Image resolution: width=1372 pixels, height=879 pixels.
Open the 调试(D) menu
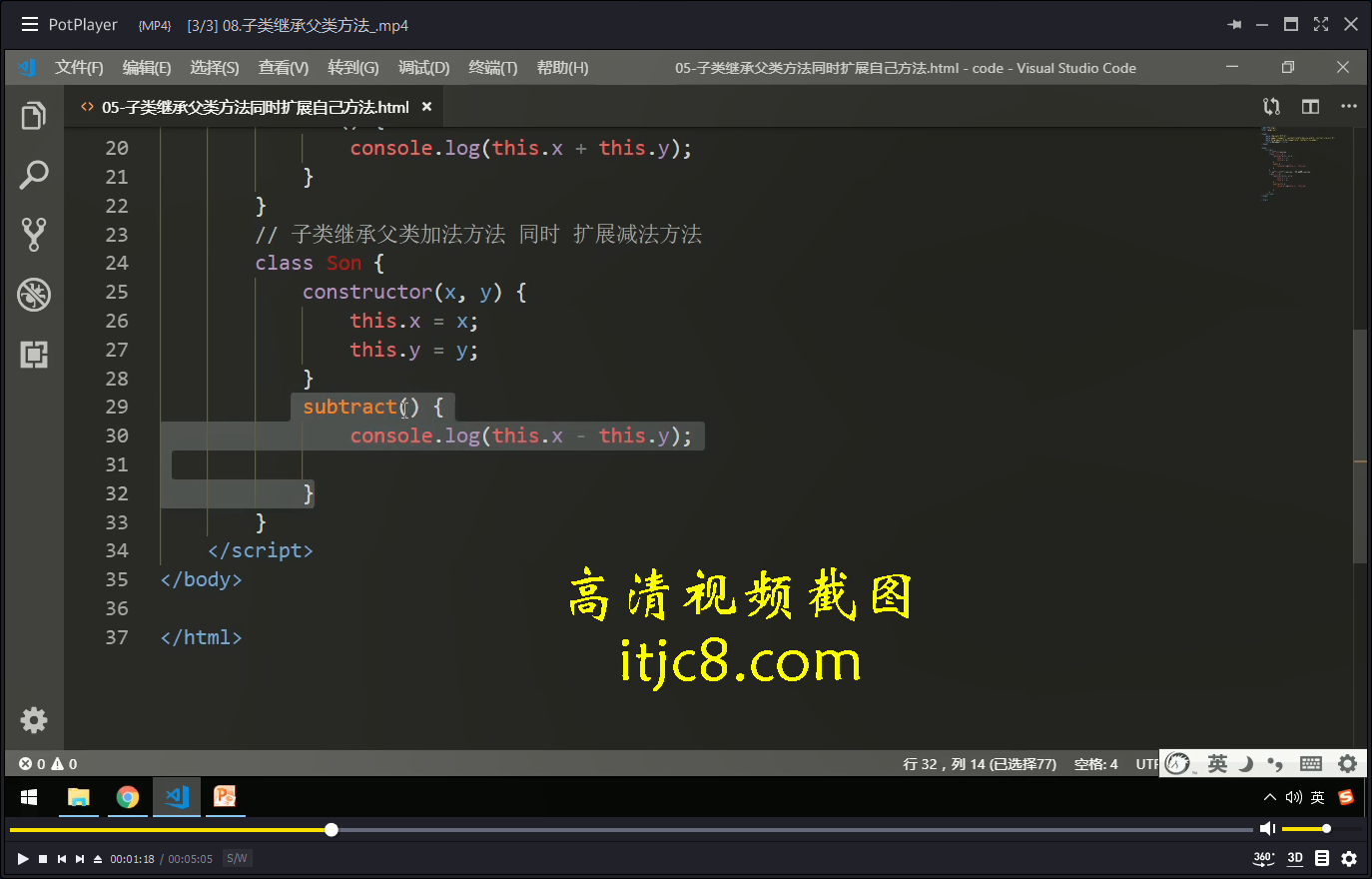click(423, 68)
